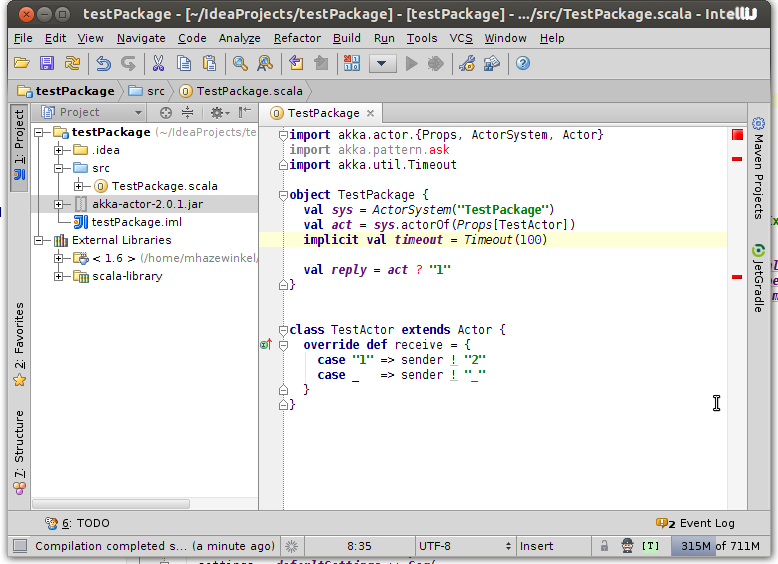The height and width of the screenshot is (564, 778).
Task: Click the Forward navigation arrow icon
Action: pyautogui.click(x=322, y=63)
